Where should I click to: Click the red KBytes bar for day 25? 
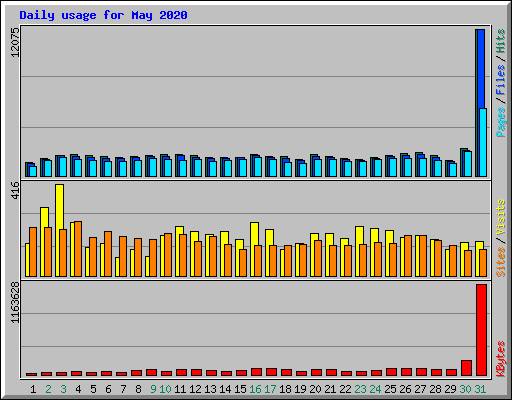pos(391,372)
